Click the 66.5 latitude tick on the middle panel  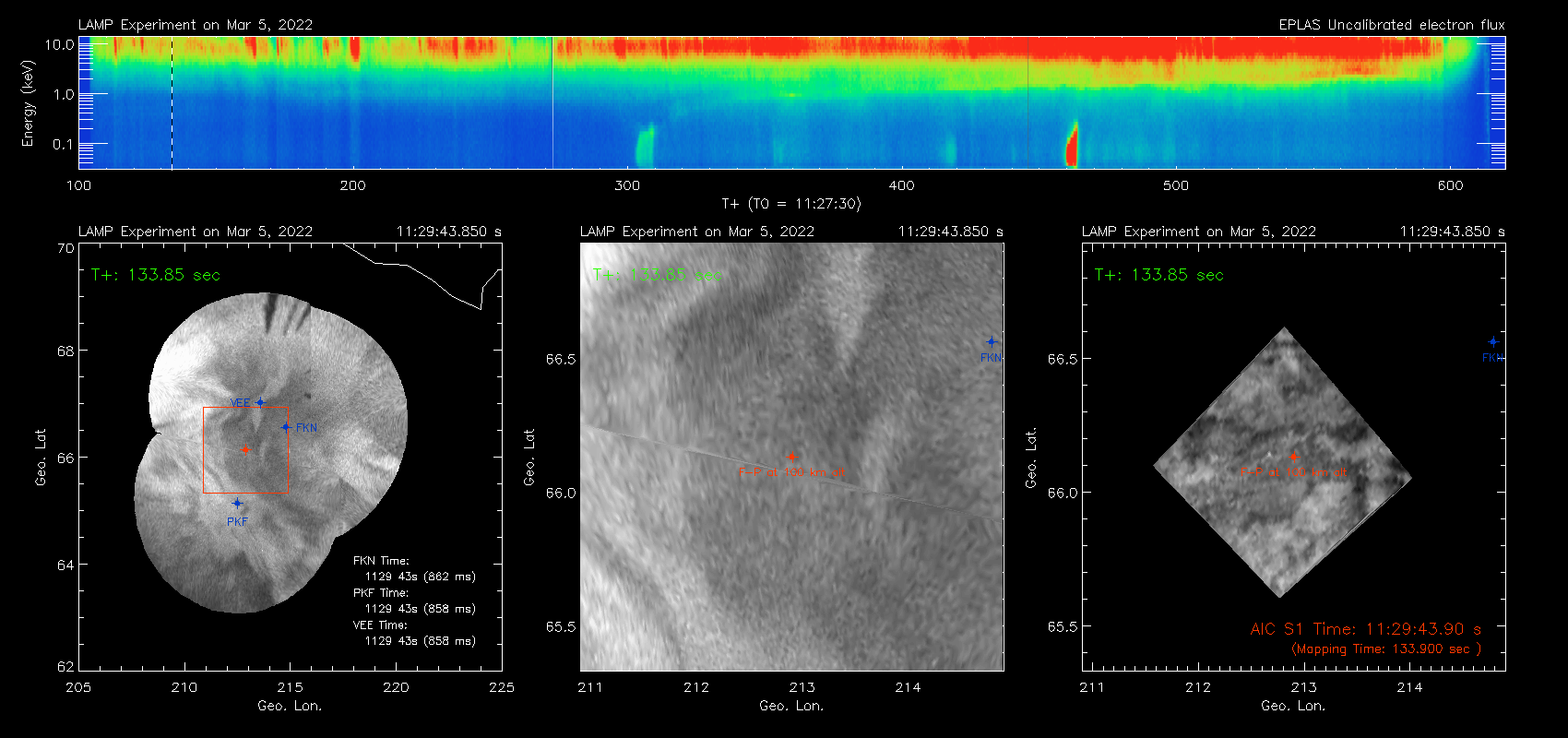561,359
